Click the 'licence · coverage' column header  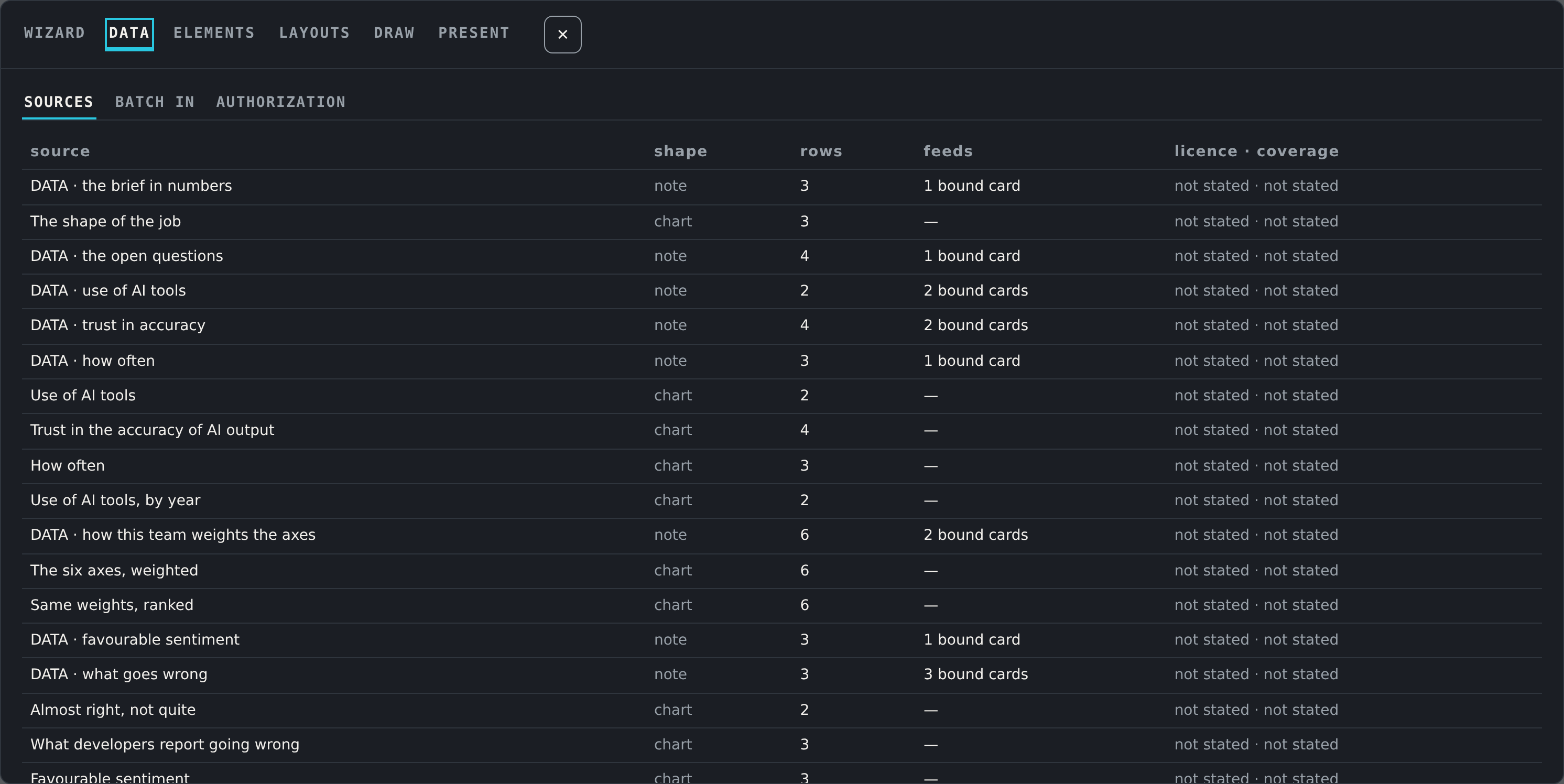tap(1256, 151)
